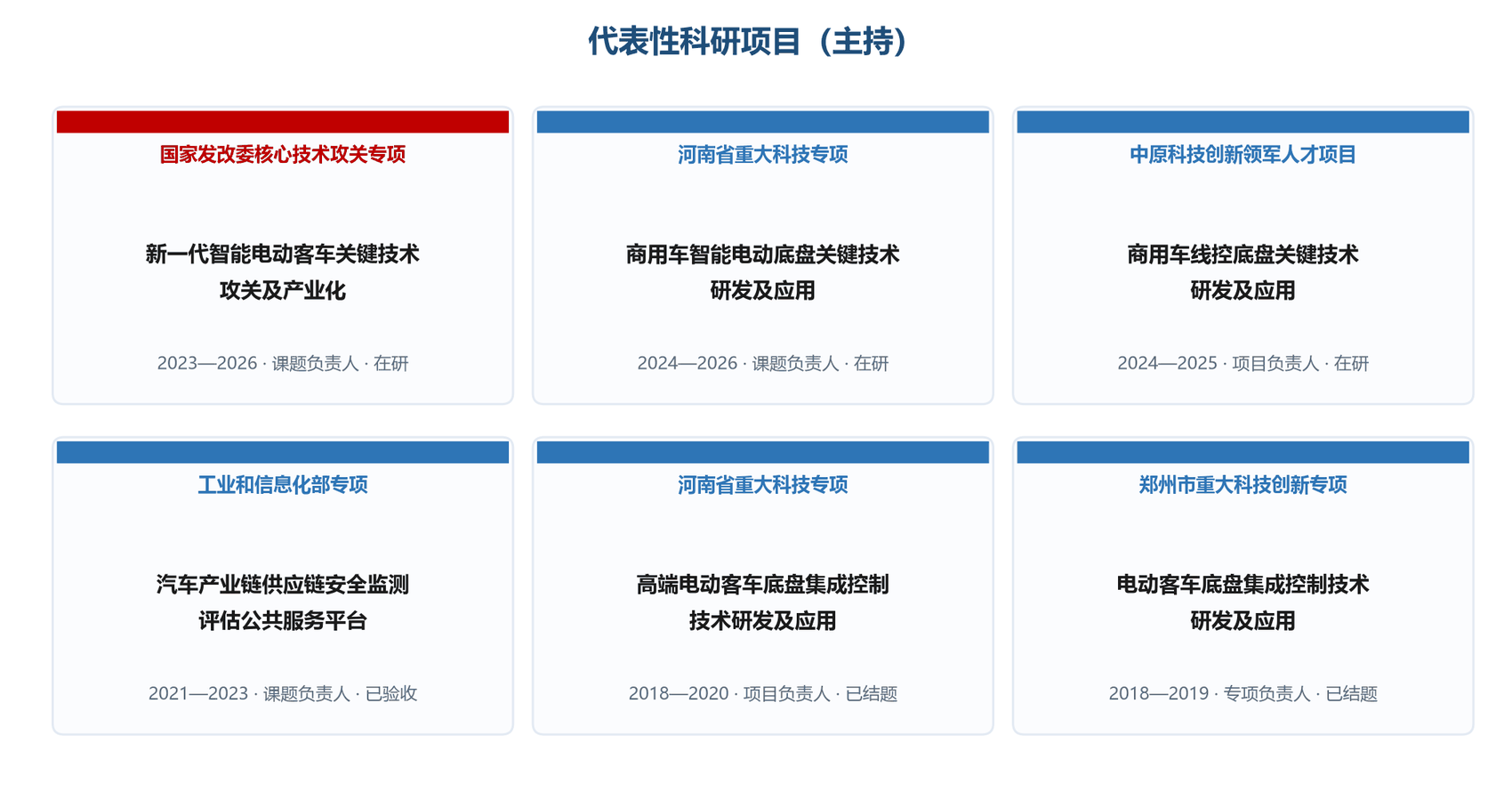Click 2024—2025 · 项目负责人 · 在研 line
The height and width of the screenshot is (800, 1512).
point(1243,363)
